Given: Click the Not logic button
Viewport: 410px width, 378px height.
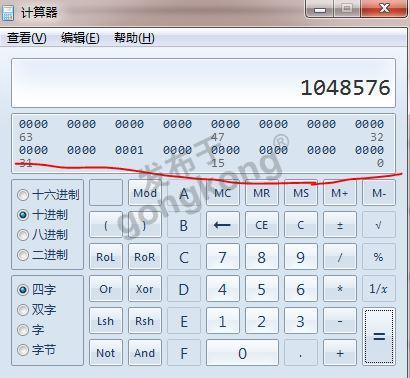Looking at the screenshot, I should 106,353.
